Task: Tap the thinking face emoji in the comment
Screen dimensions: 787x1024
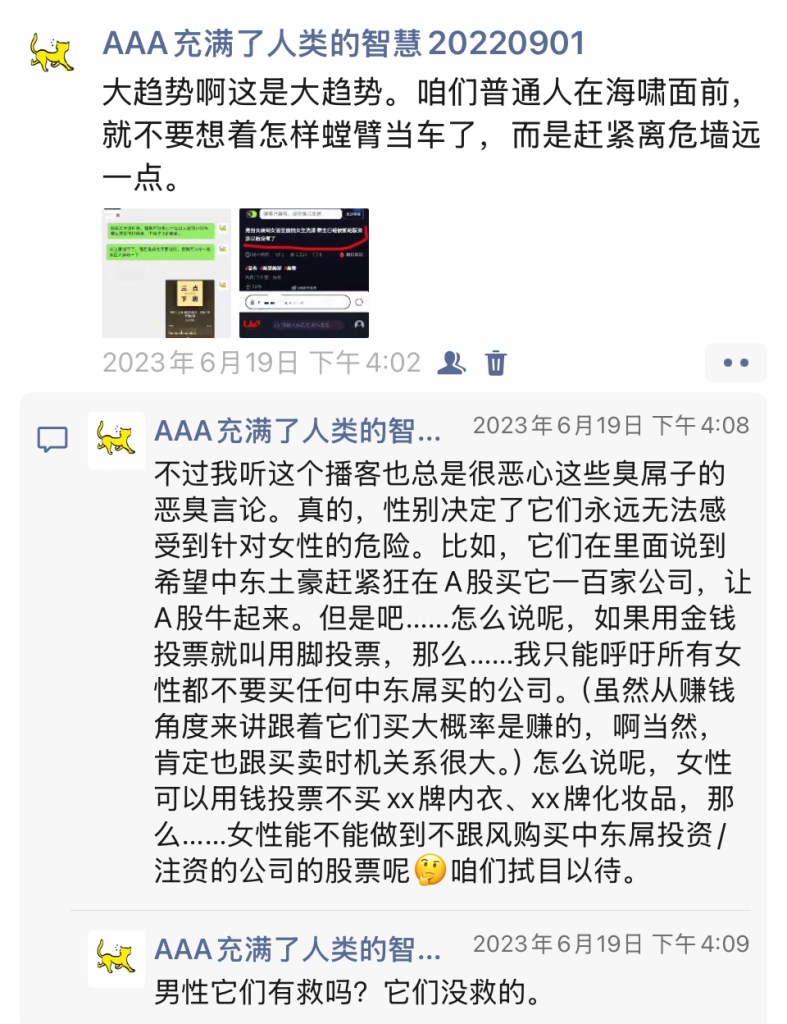Action: coord(430,871)
